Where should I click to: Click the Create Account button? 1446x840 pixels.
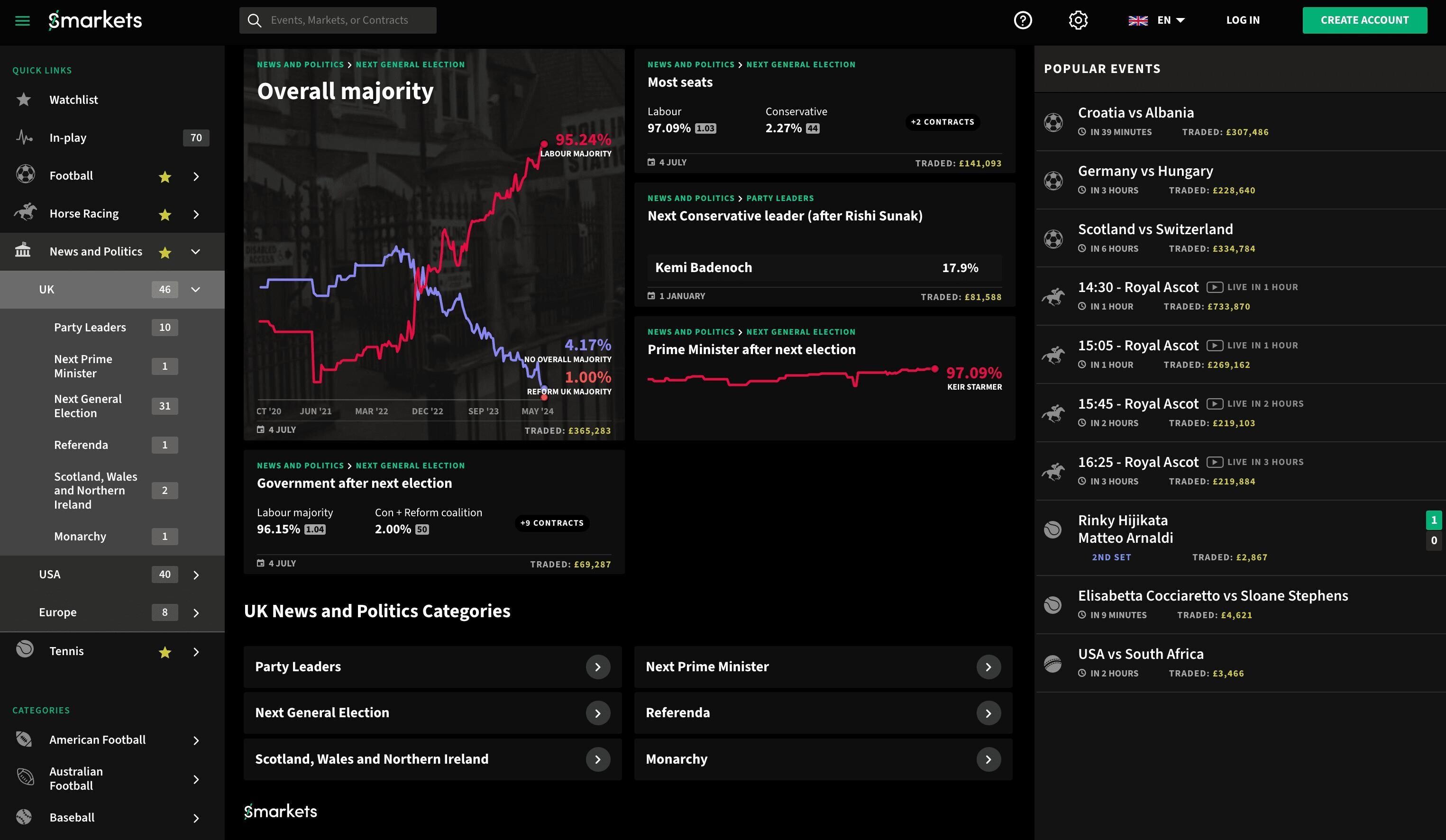coord(1364,20)
